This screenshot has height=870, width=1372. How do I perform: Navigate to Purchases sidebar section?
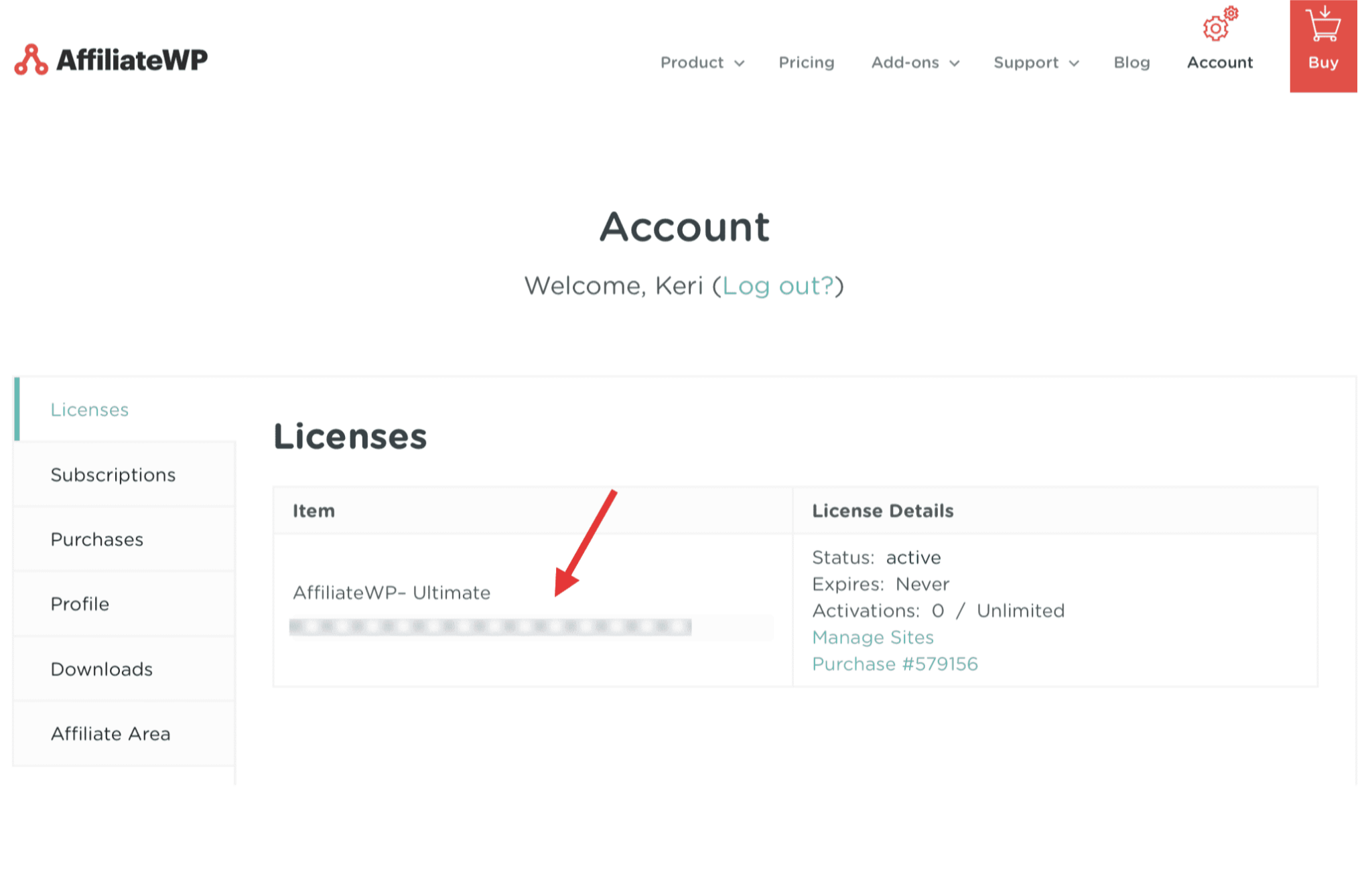[96, 539]
